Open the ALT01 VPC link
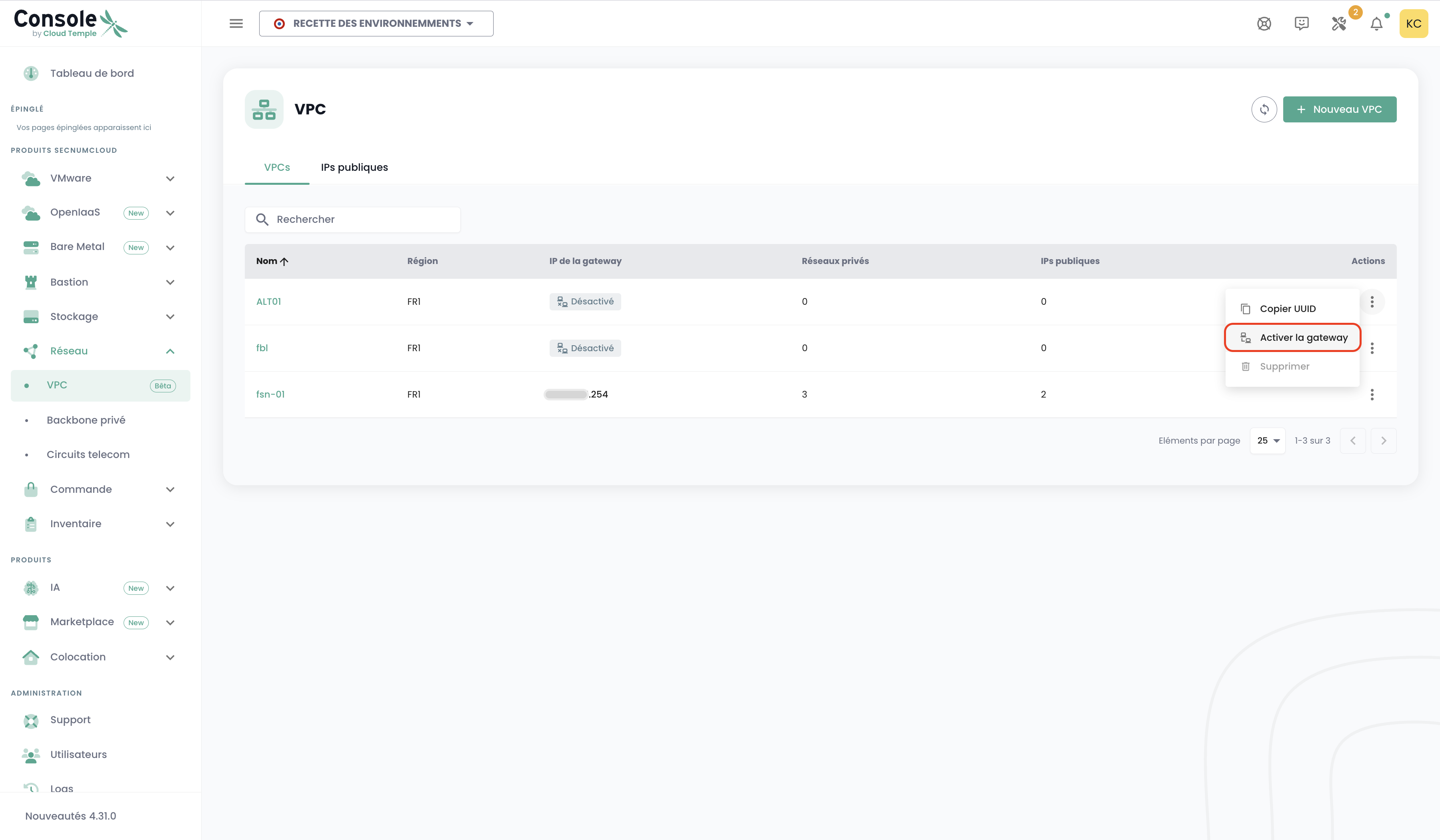 (268, 302)
